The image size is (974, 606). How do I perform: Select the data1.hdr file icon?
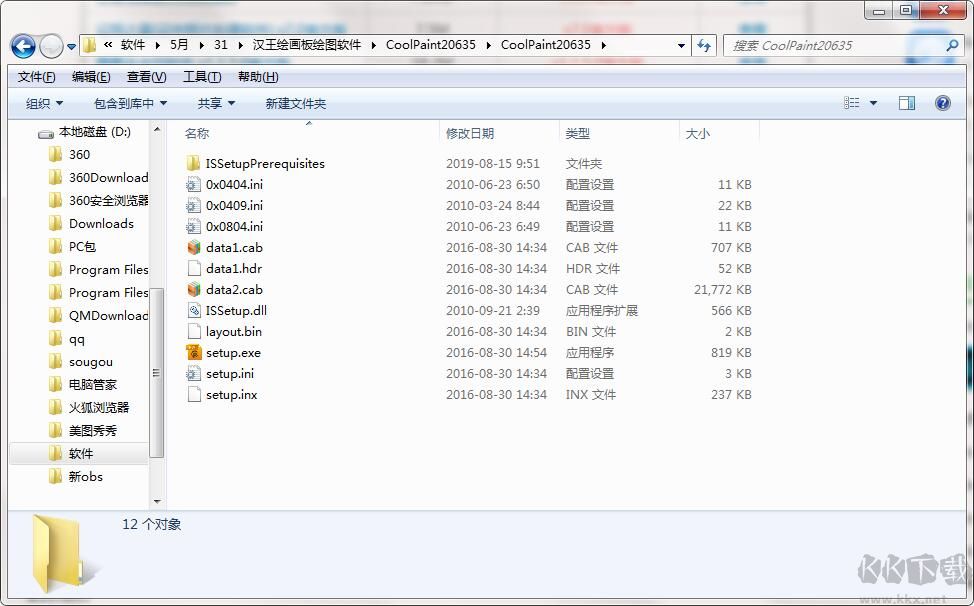194,269
